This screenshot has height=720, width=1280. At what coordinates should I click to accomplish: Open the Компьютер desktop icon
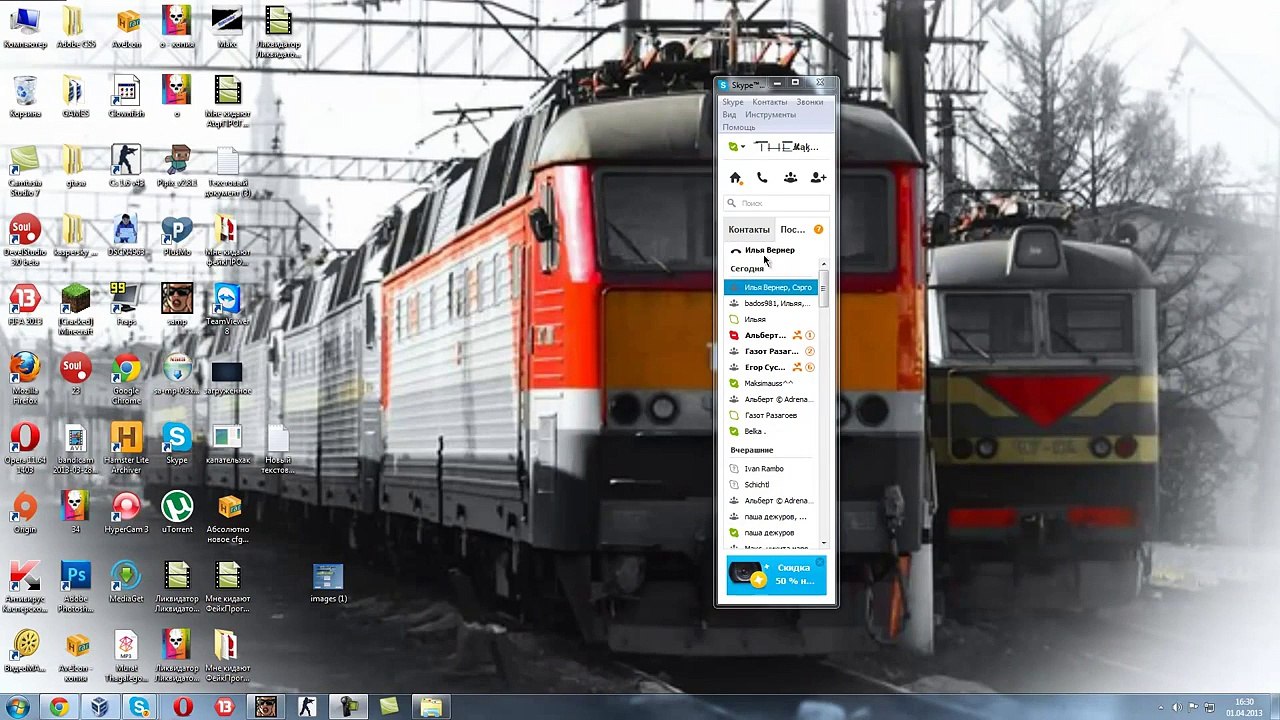click(x=24, y=29)
